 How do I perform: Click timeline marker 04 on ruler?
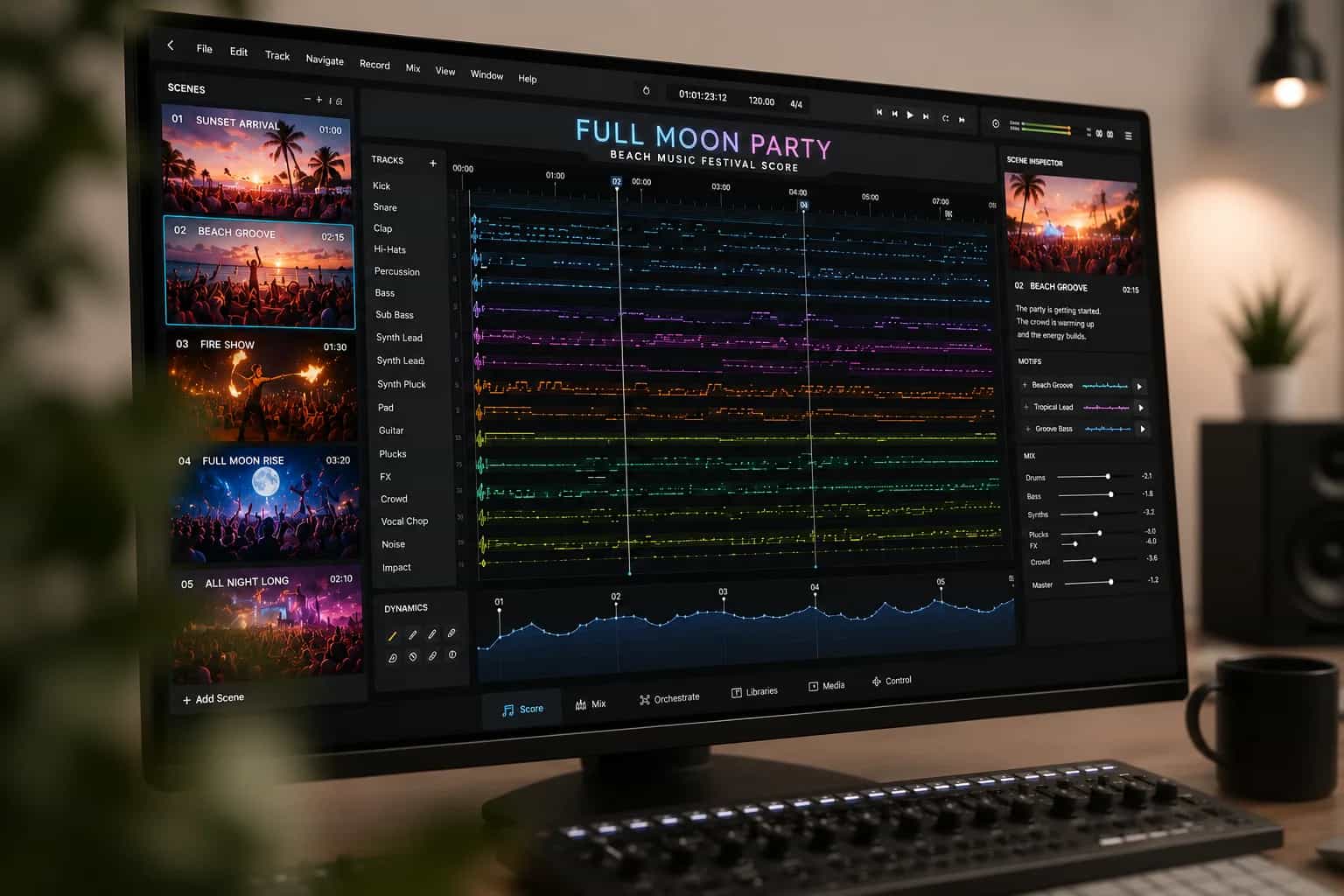pos(803,205)
